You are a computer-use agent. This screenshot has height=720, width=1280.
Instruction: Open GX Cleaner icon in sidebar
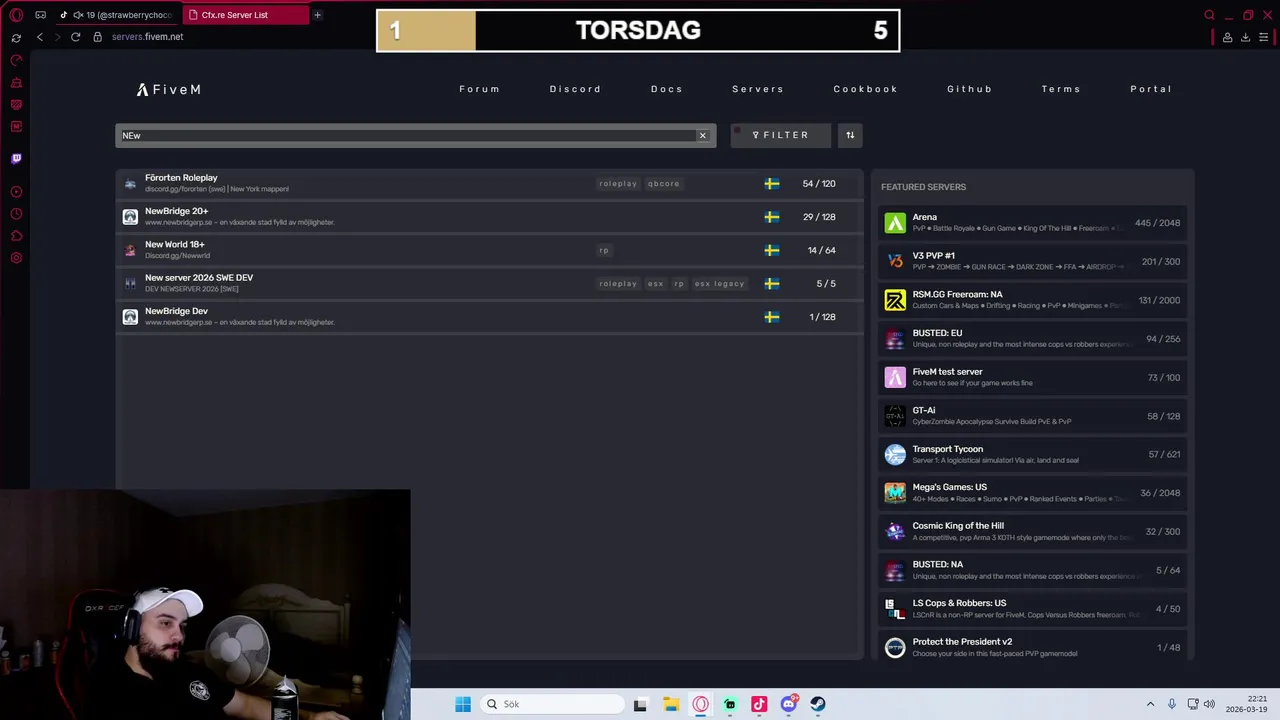point(16,82)
